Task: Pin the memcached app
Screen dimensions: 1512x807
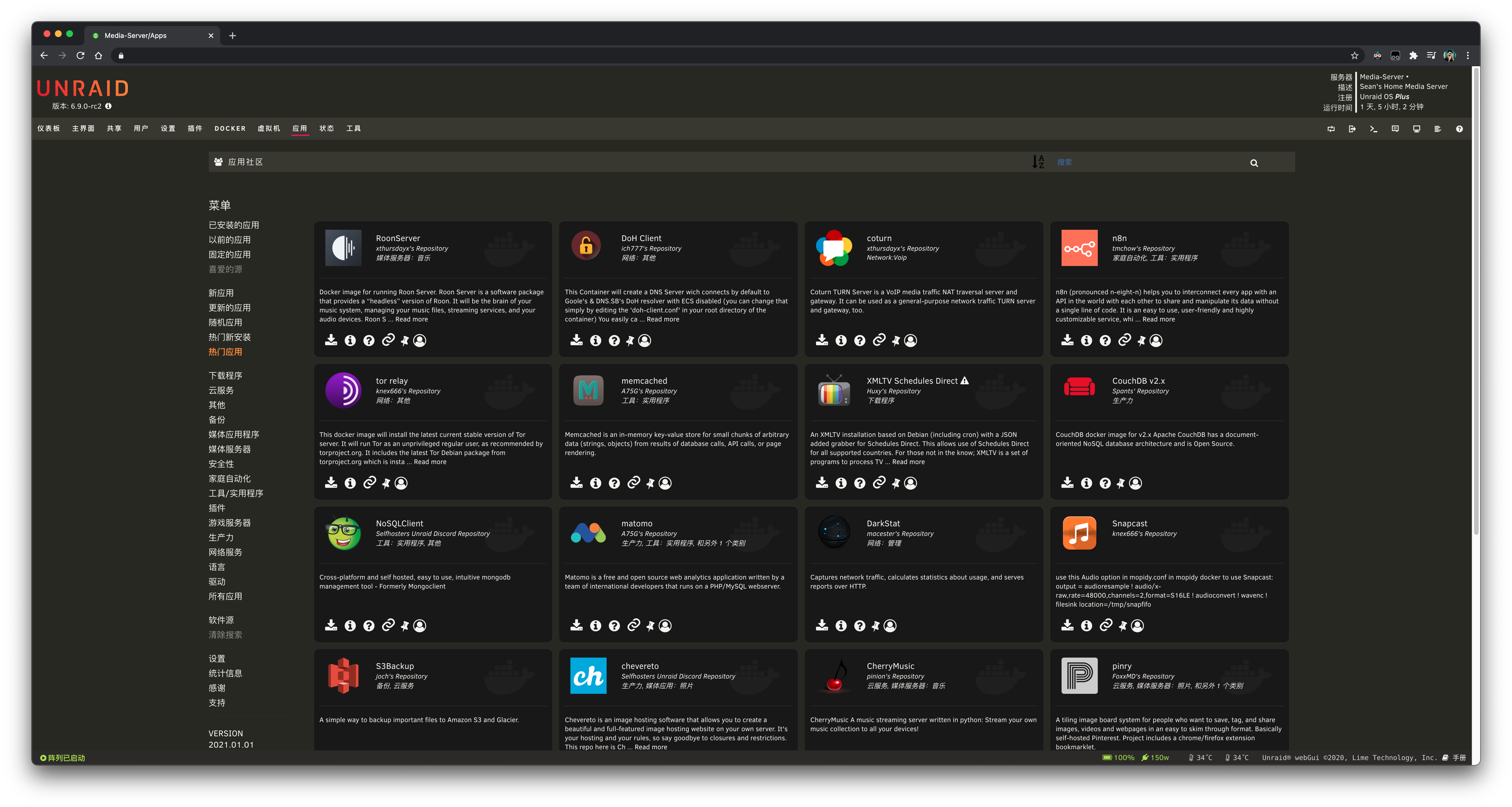Action: point(650,483)
